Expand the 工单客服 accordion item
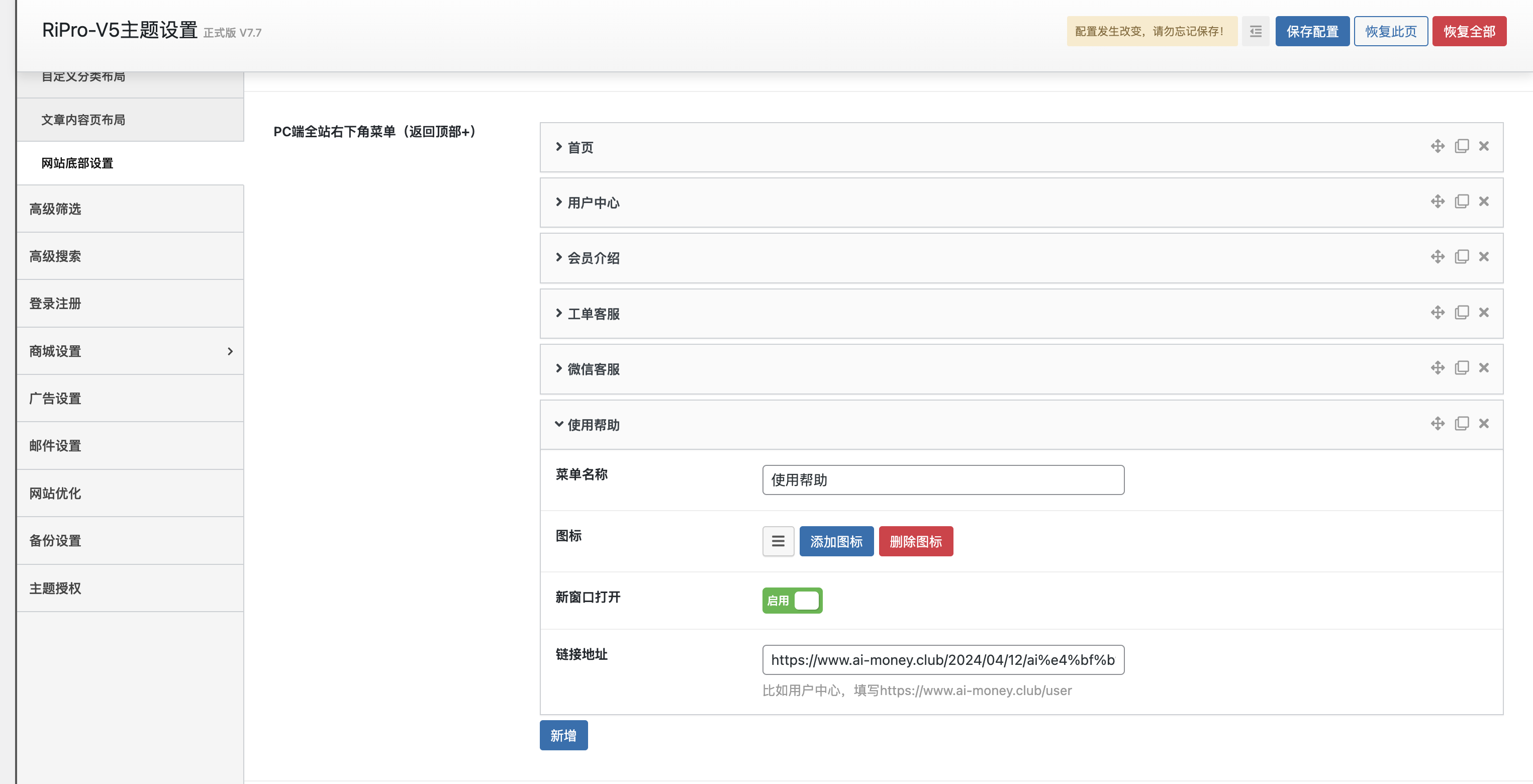The height and width of the screenshot is (784, 1533). coord(1021,314)
